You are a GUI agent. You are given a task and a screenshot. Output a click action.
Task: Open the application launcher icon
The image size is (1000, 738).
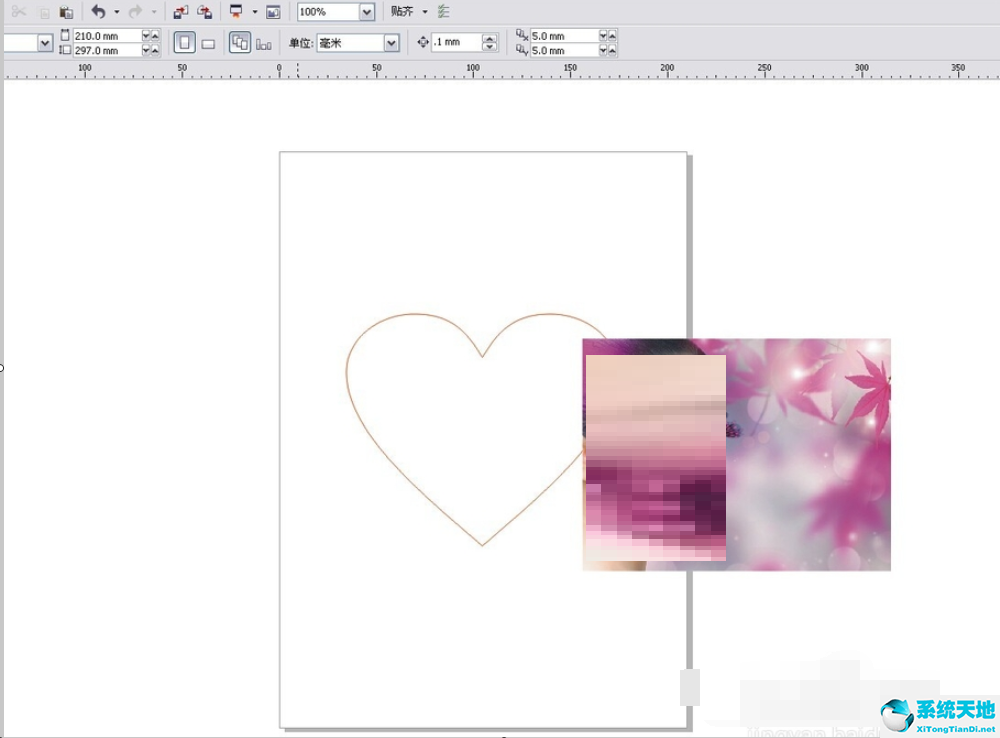(236, 12)
